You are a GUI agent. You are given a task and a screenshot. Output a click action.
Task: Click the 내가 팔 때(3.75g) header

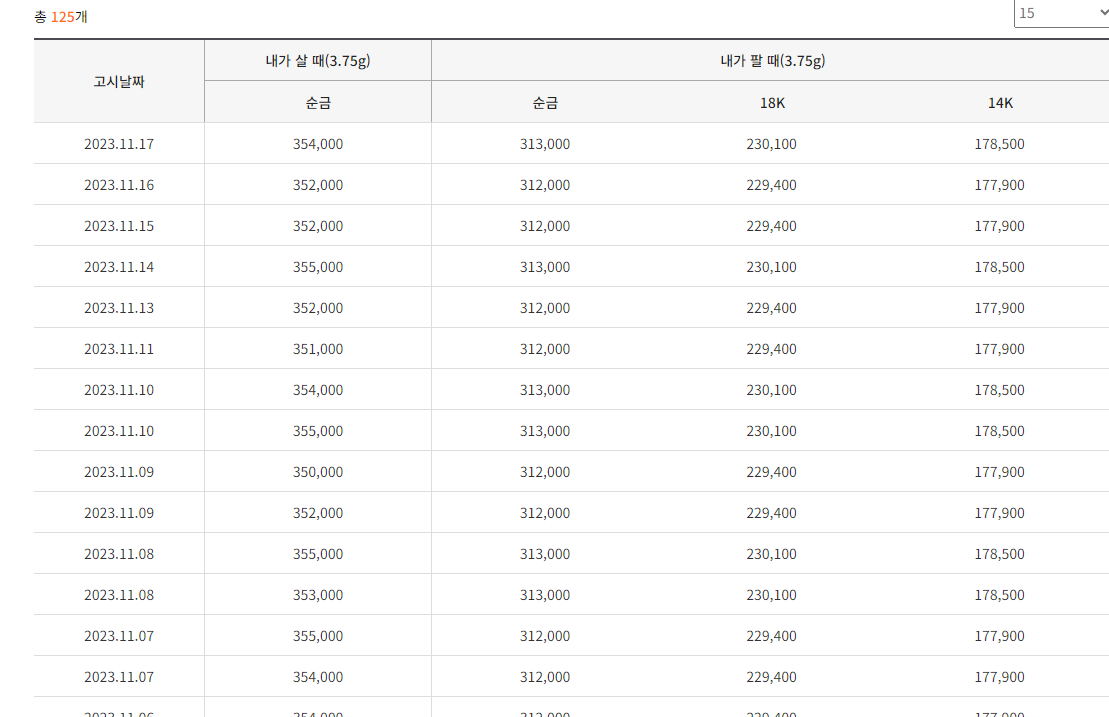coord(769,60)
